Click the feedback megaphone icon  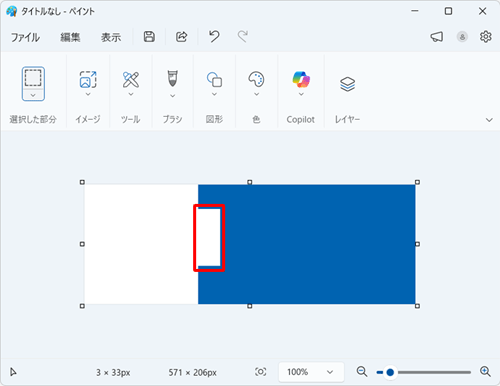[437, 37]
